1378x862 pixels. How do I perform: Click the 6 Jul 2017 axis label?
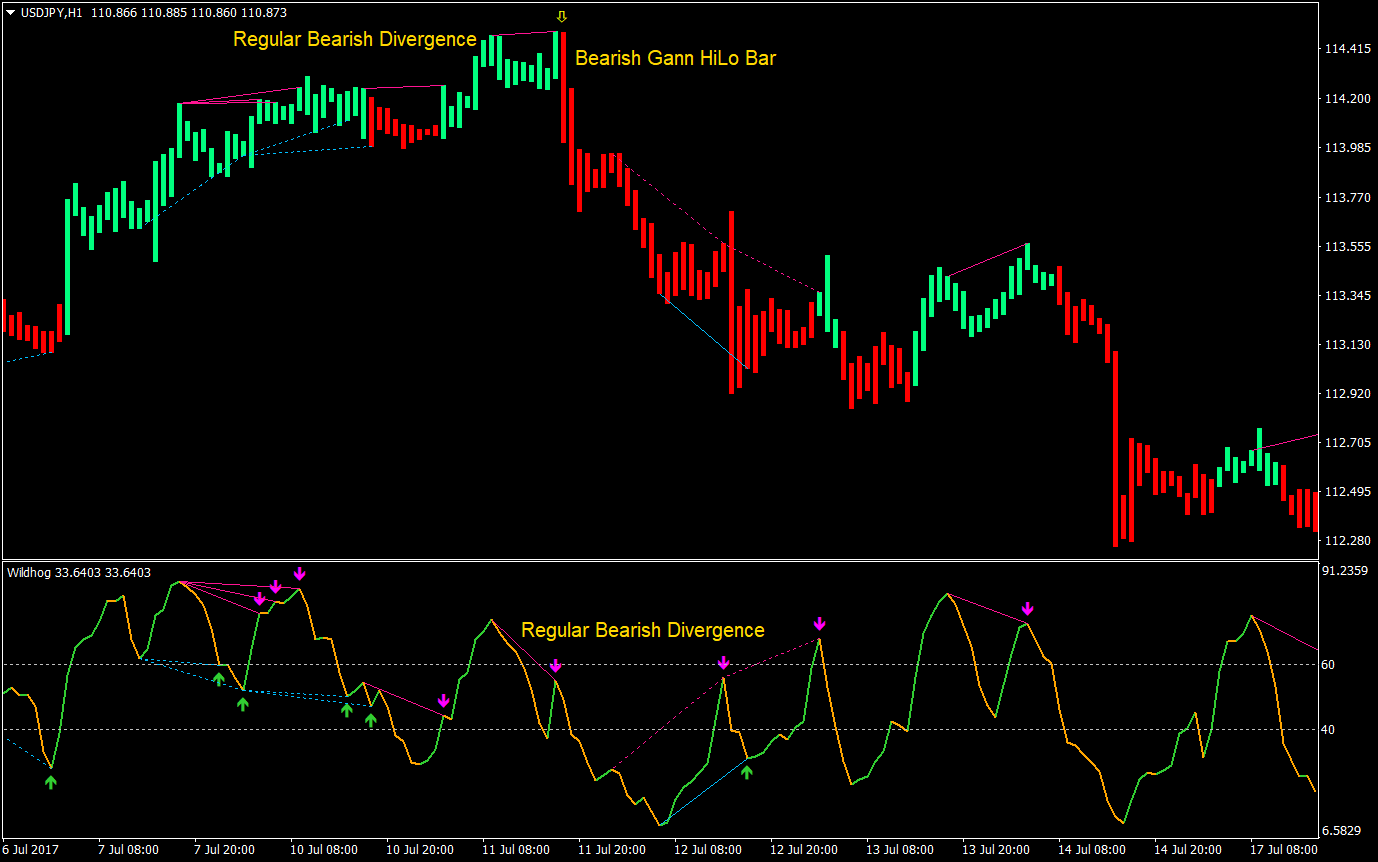(32, 849)
